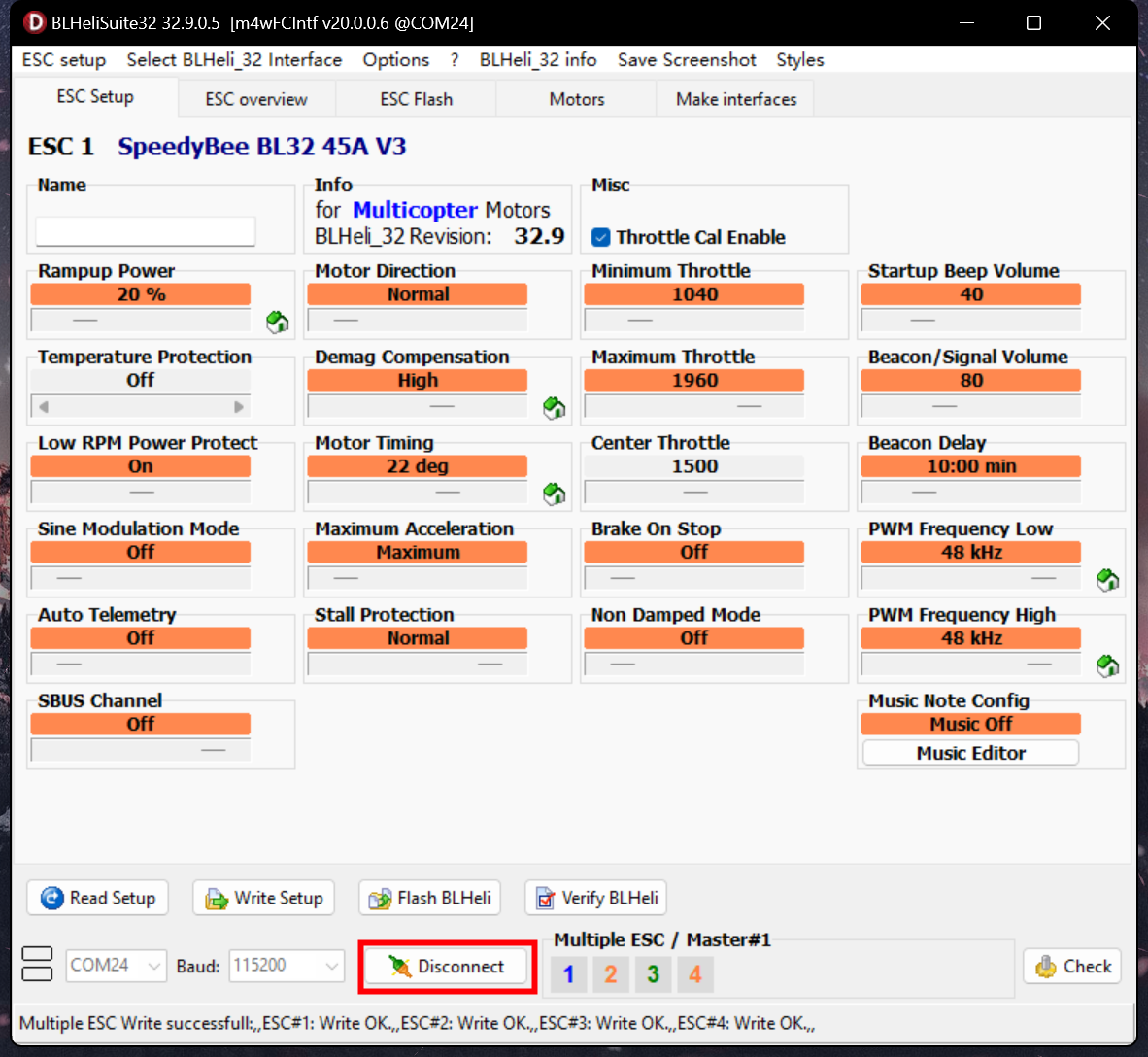Switch to the ESC overview tab
Viewport: 1148px width, 1057px height.
point(256,99)
